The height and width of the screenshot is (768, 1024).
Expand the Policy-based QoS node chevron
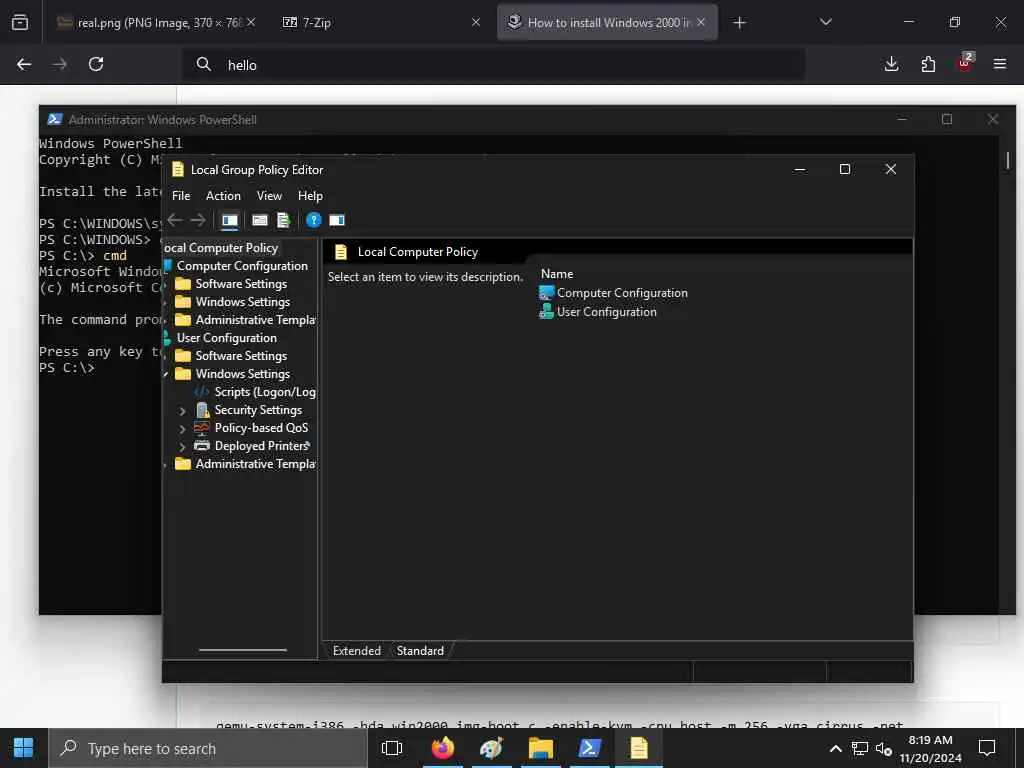183,429
